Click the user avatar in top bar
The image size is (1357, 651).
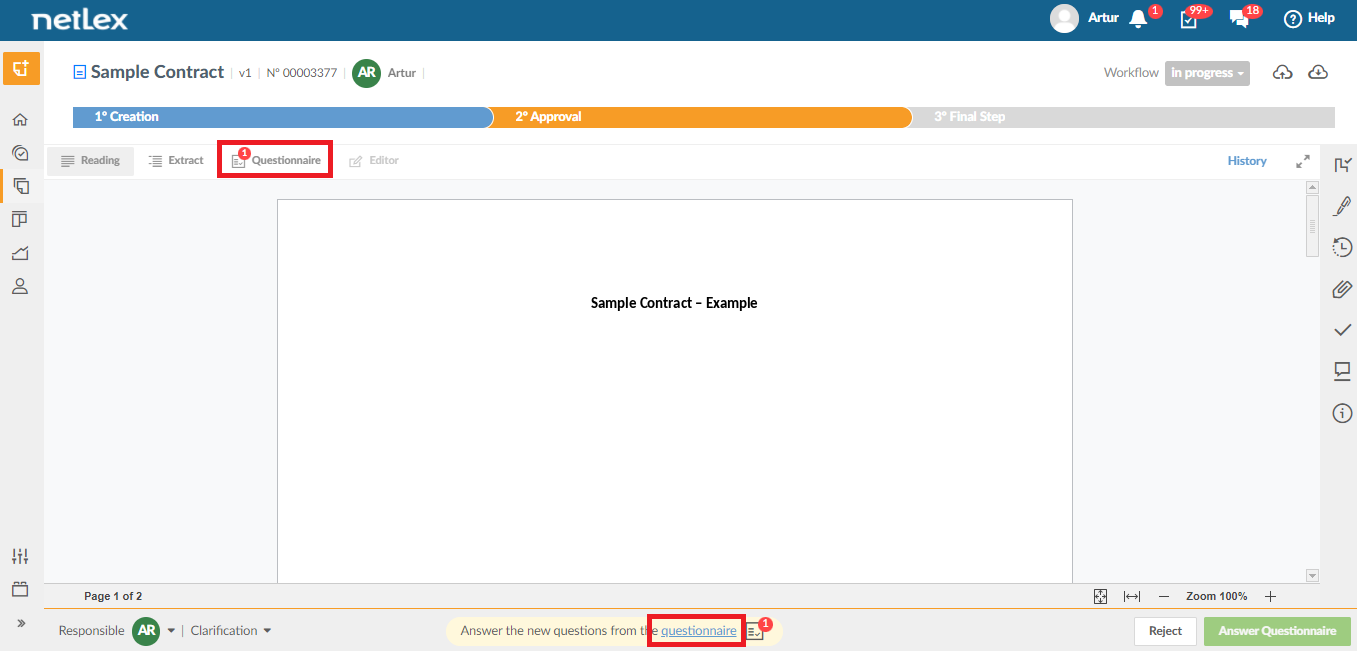1064,18
